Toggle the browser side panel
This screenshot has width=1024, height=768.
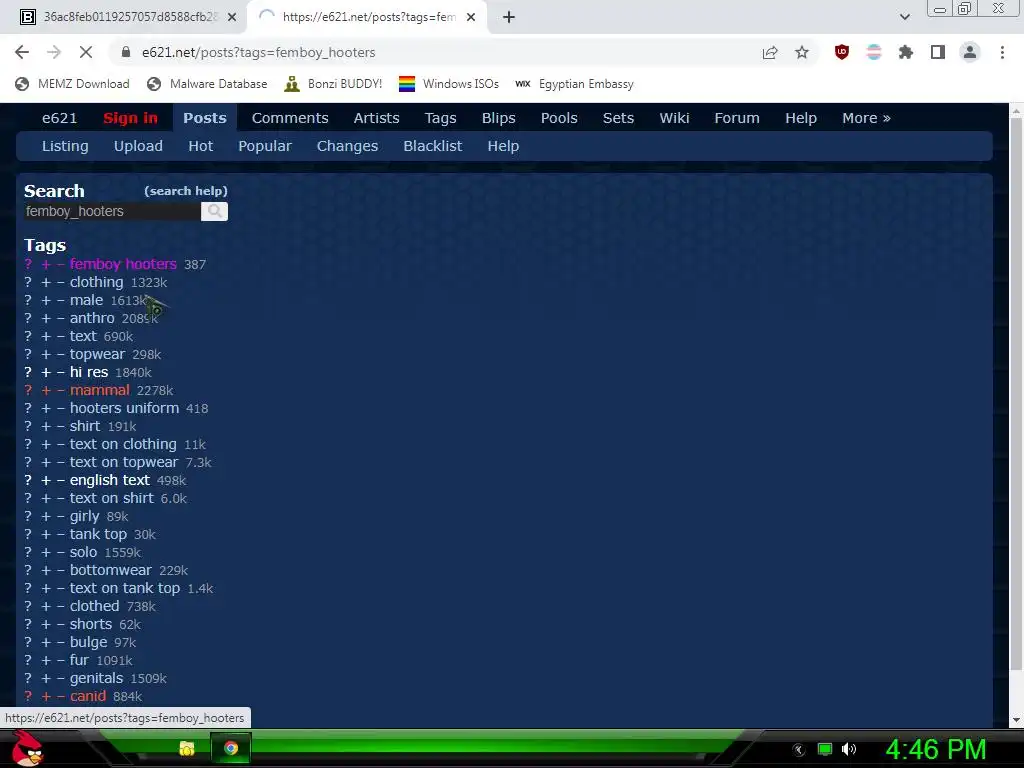938,52
